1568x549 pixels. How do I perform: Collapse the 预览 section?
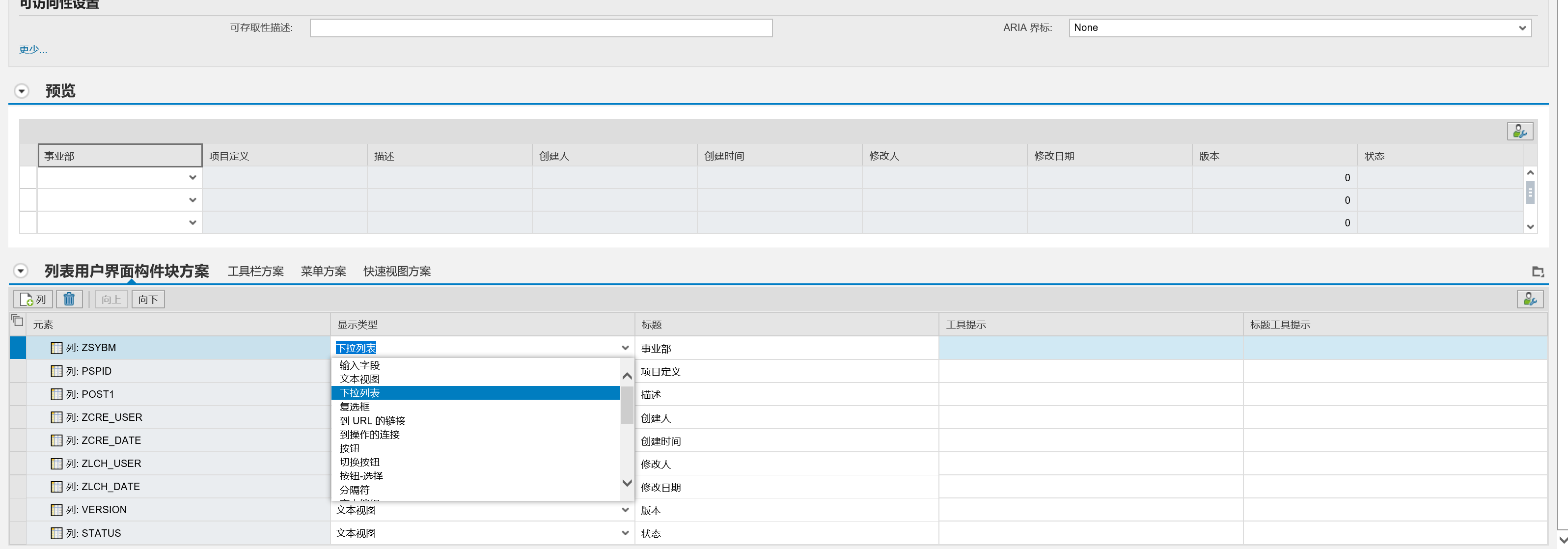[22, 91]
